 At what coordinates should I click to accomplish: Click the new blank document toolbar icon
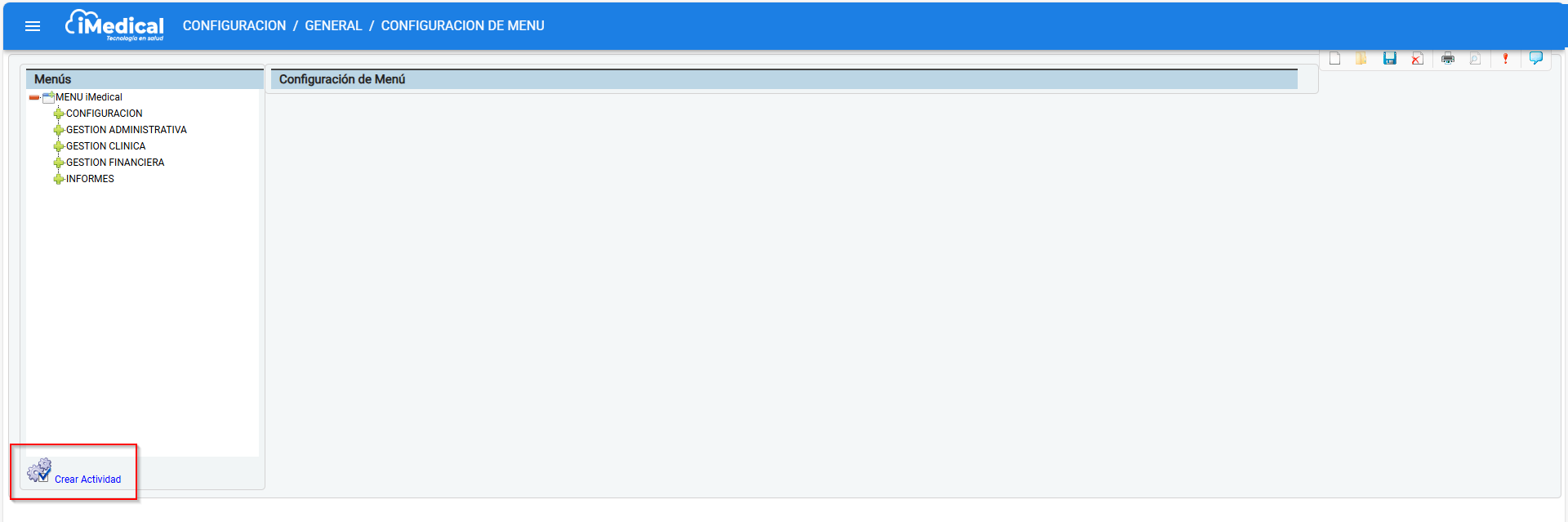[1334, 59]
